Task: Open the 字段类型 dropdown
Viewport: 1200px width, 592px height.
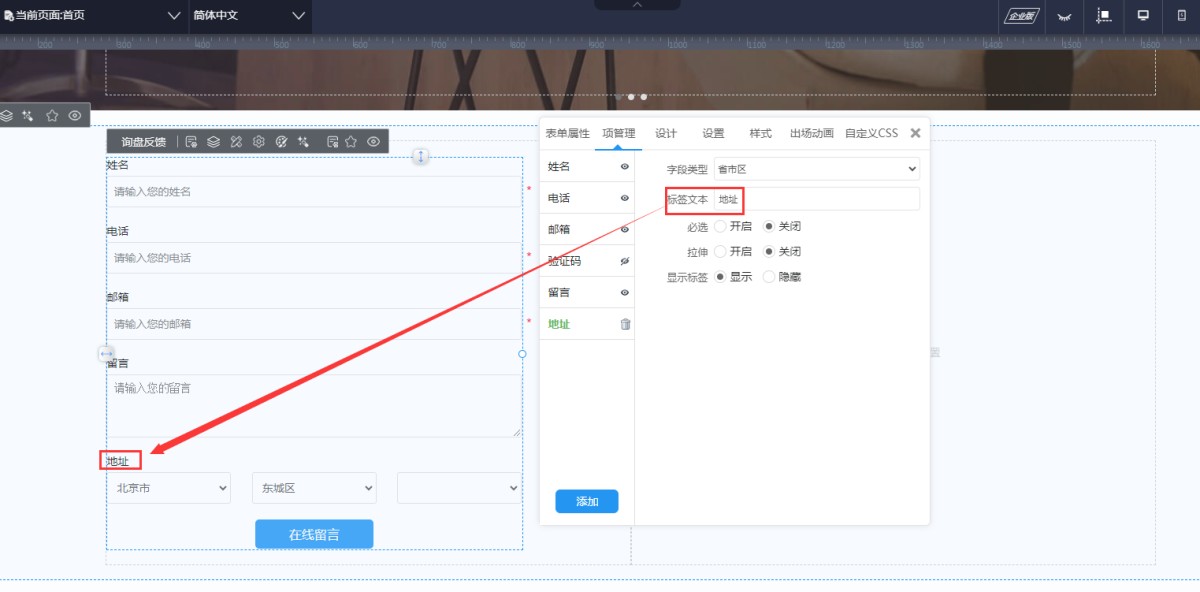Action: click(816, 170)
